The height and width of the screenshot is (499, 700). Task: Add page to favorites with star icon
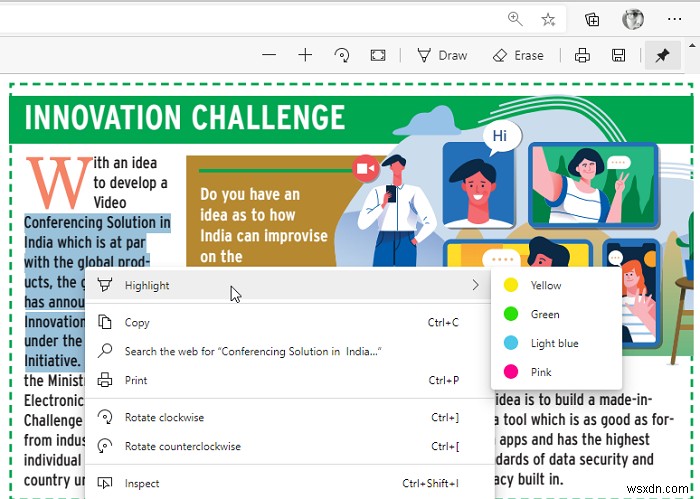click(548, 19)
